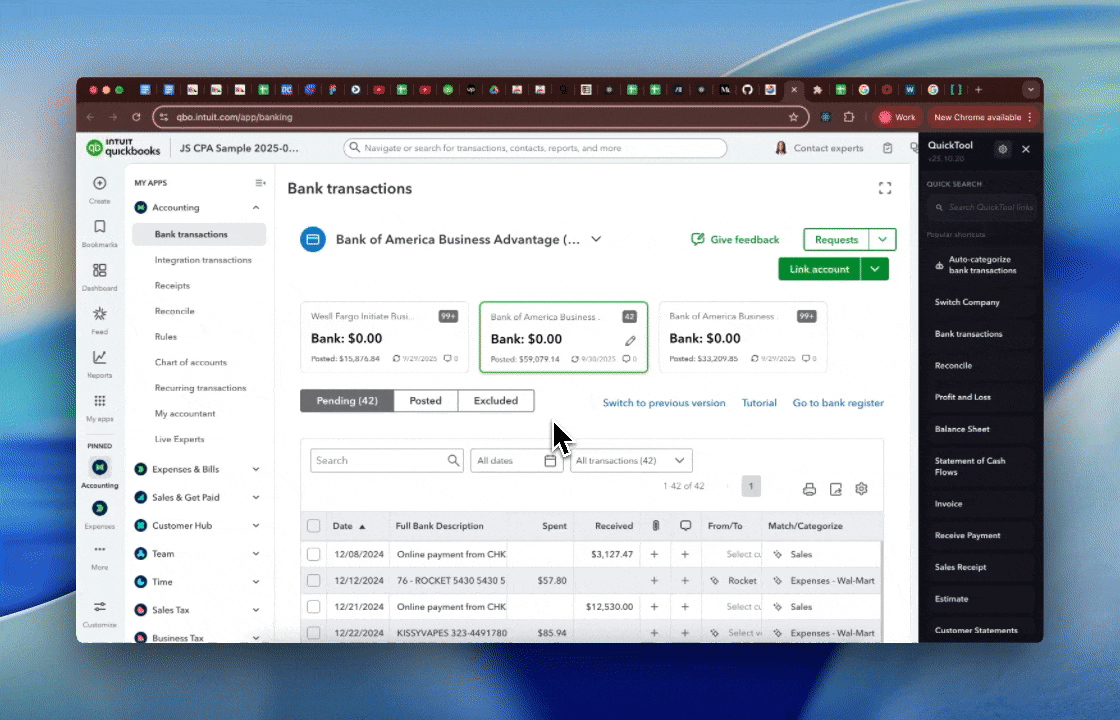Open the All transactions (42) dropdown

tap(630, 460)
